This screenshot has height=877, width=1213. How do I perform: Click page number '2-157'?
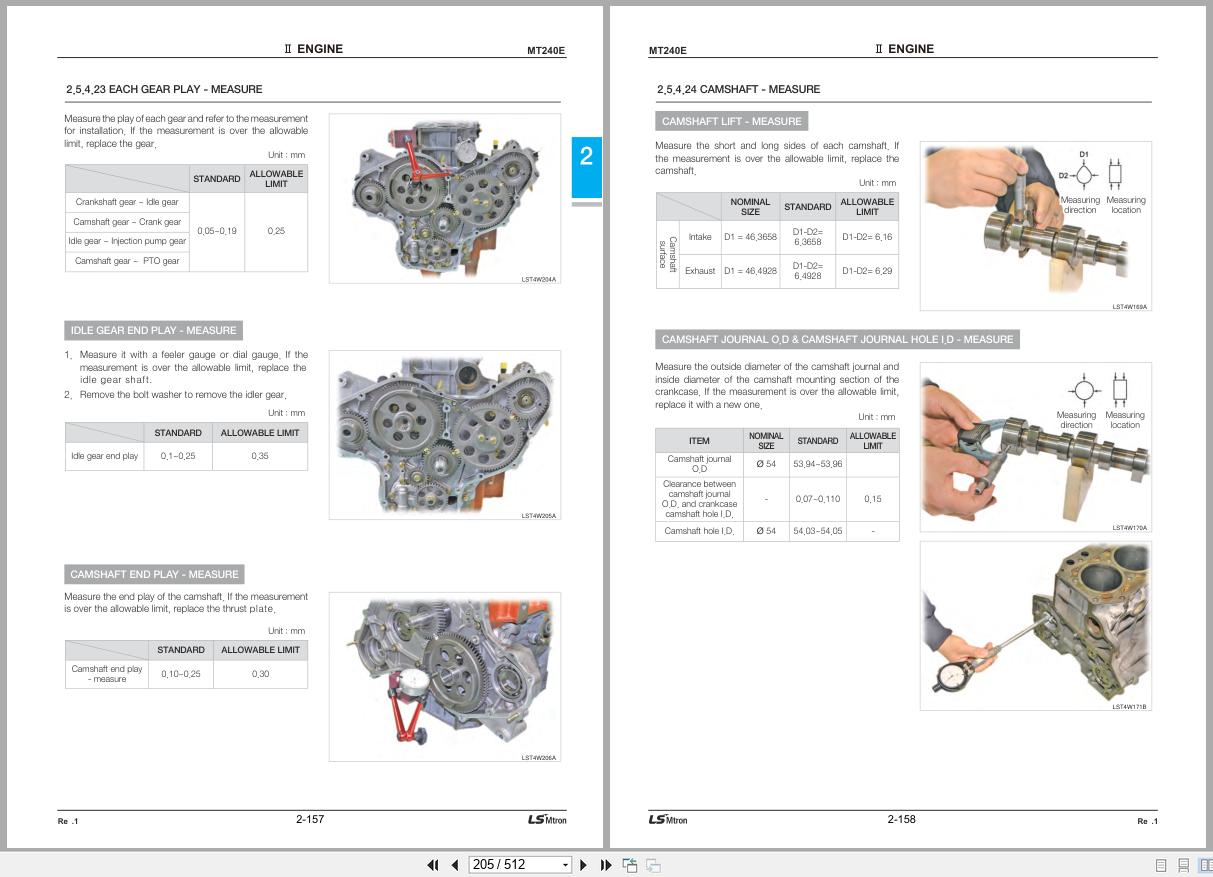click(310, 819)
